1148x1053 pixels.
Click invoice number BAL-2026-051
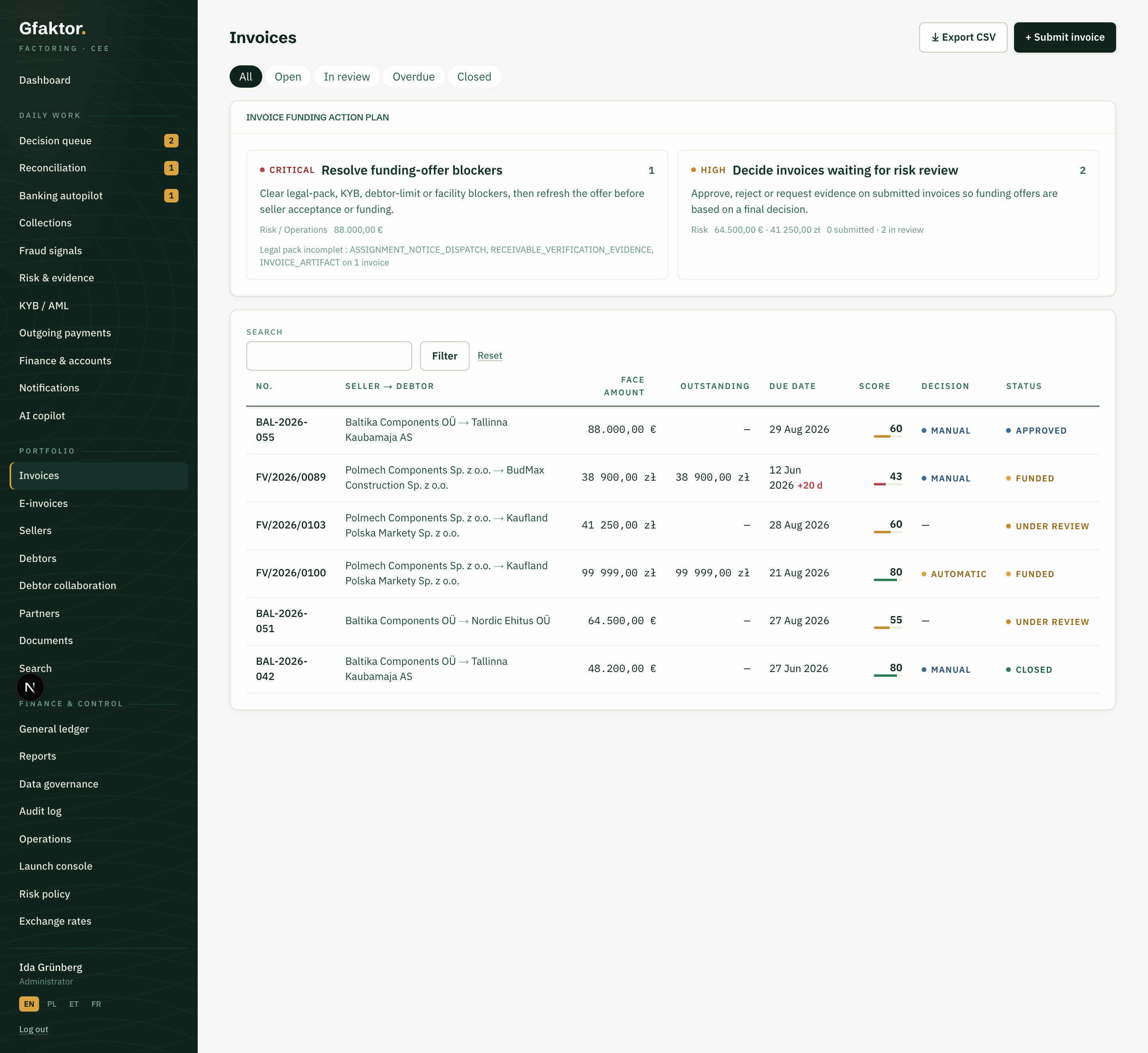(x=281, y=621)
